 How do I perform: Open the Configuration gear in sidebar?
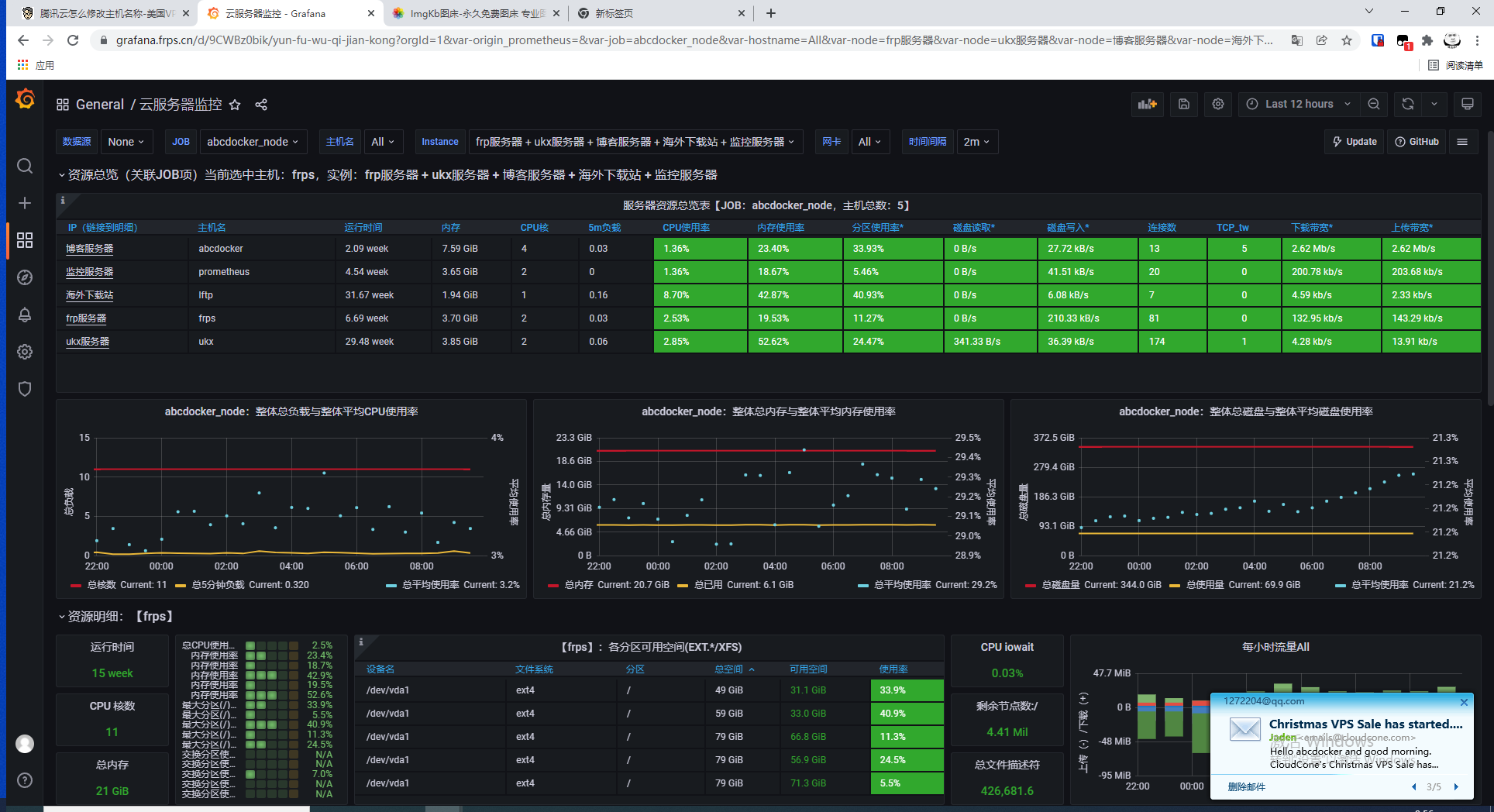[25, 352]
